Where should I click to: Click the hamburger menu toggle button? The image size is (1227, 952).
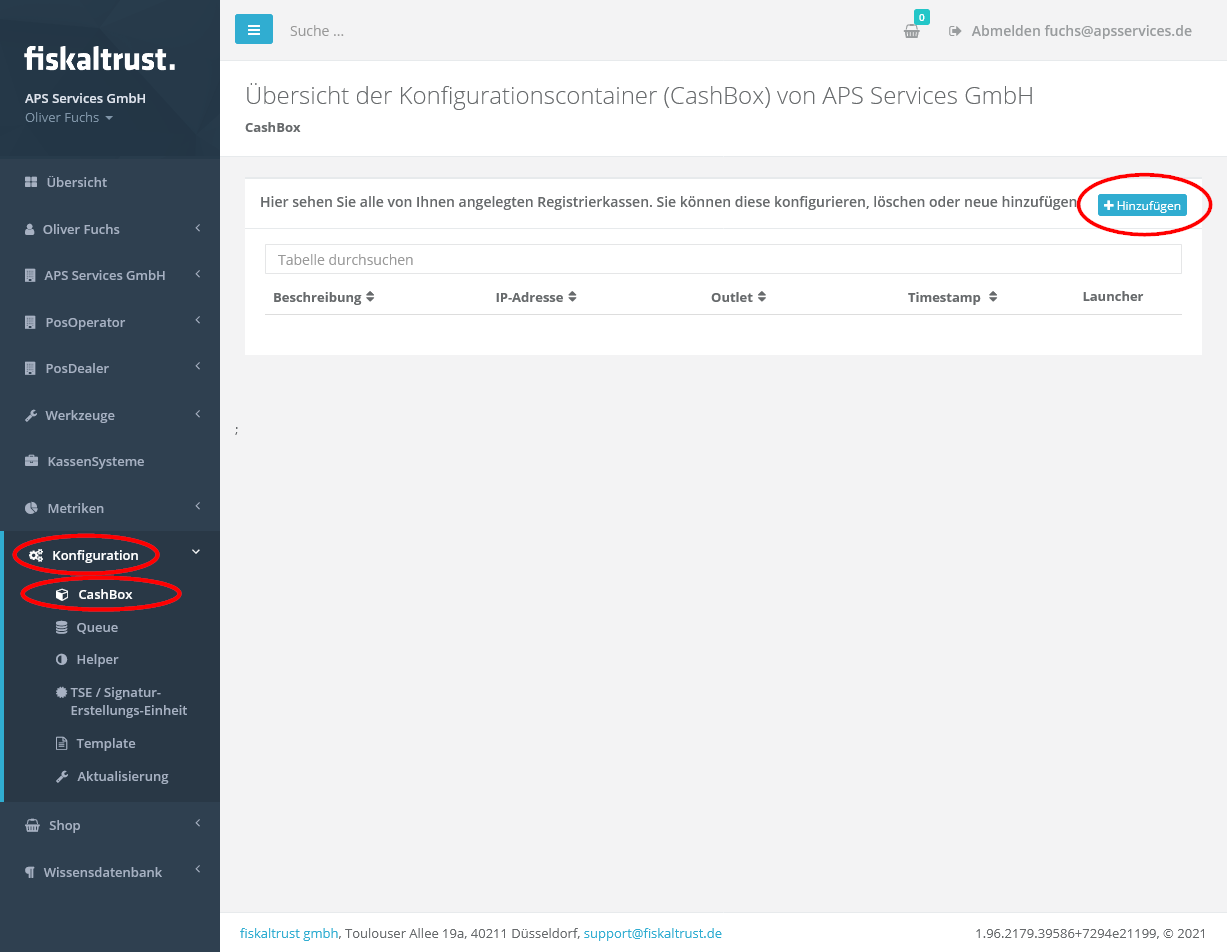254,30
